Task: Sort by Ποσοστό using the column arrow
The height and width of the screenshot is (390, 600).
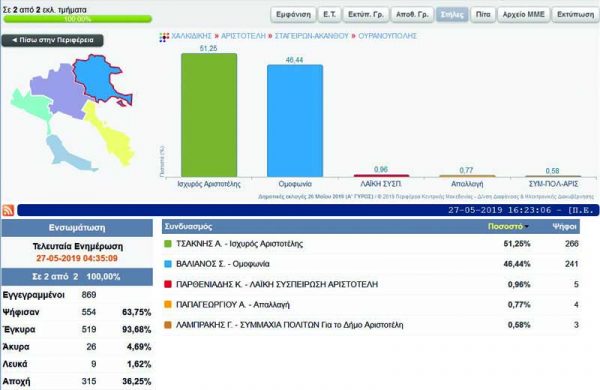Action: pyautogui.click(x=527, y=227)
